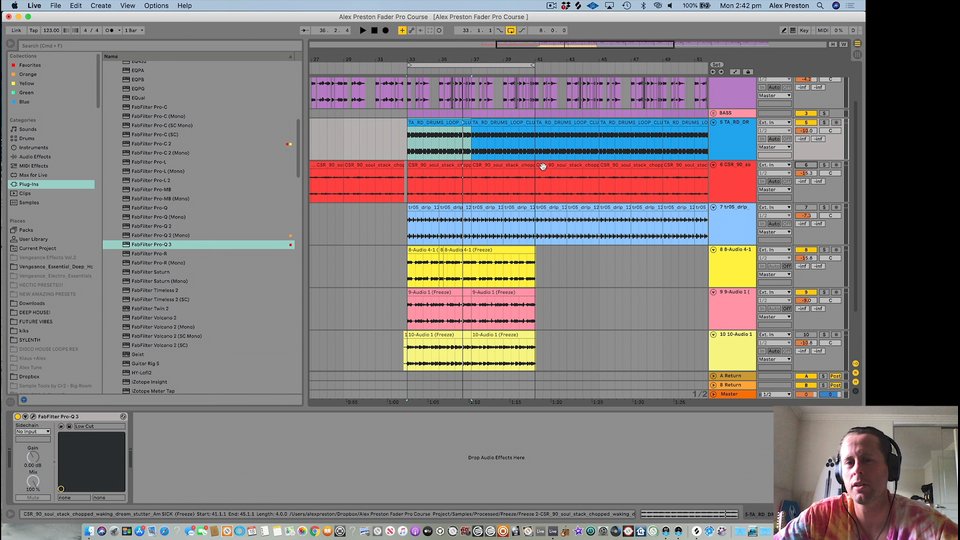The width and height of the screenshot is (960, 540).
Task: Open the Instruments category
Action: pos(33,148)
